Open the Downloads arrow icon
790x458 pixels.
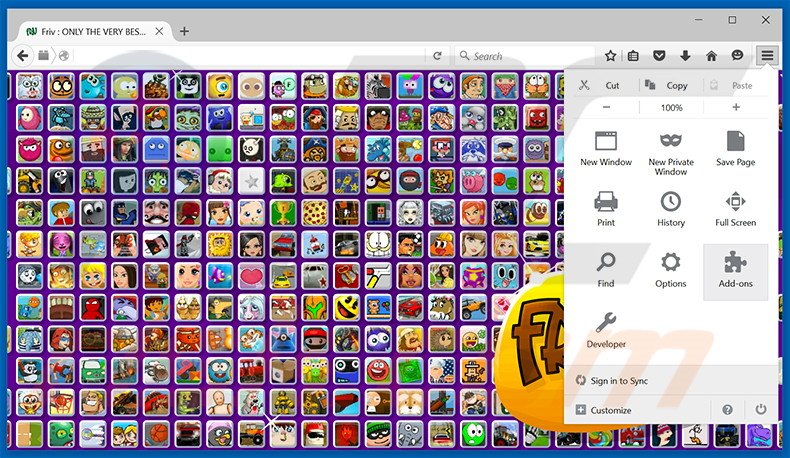(x=685, y=55)
